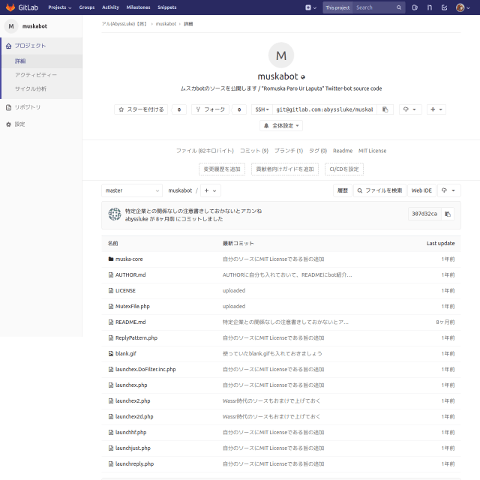Click the muskabot sidebar project avatar
Screen dimensions: 480x480
coord(11,26)
